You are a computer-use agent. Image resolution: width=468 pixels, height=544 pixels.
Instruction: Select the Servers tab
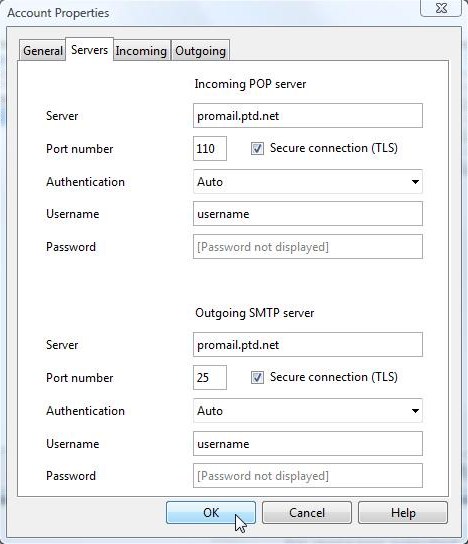[x=90, y=50]
